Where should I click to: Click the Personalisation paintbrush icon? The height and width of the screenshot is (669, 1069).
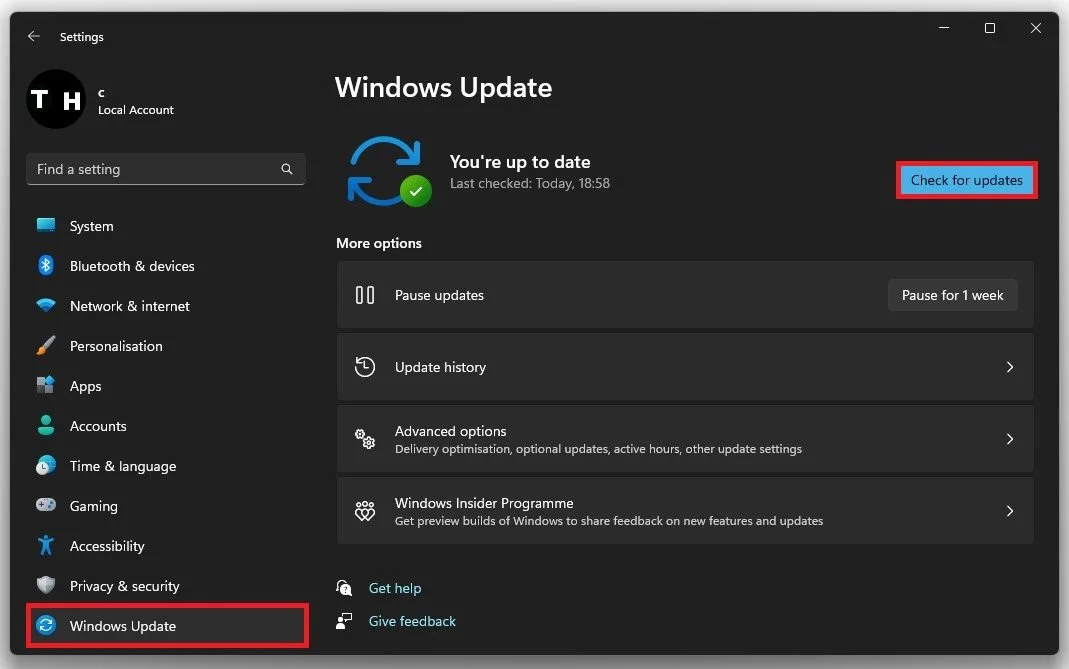[x=46, y=346]
